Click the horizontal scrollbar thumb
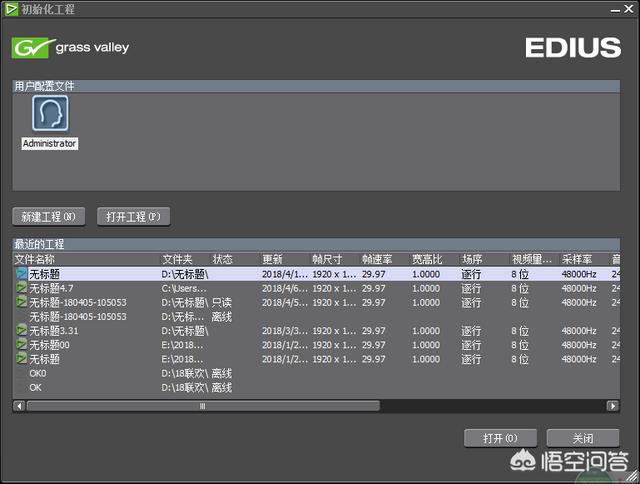640x484 pixels. tap(203, 406)
